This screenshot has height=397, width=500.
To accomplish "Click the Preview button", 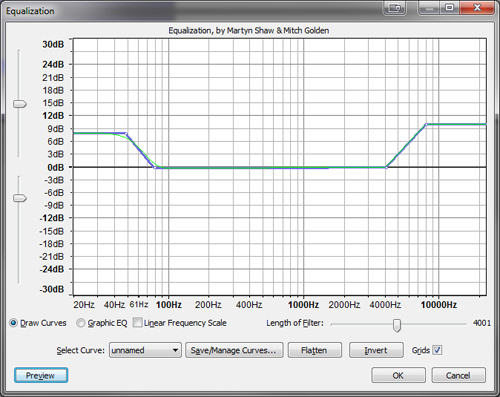I will coord(41,375).
